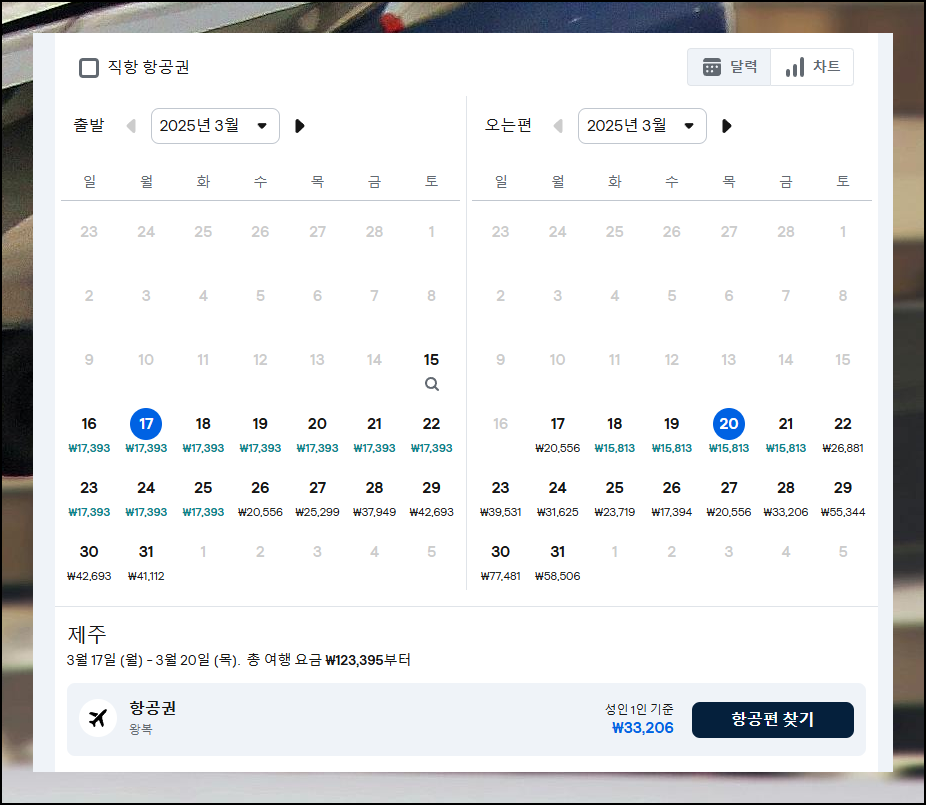Click the 제주 destination heading
The image size is (926, 805).
[x=87, y=634]
